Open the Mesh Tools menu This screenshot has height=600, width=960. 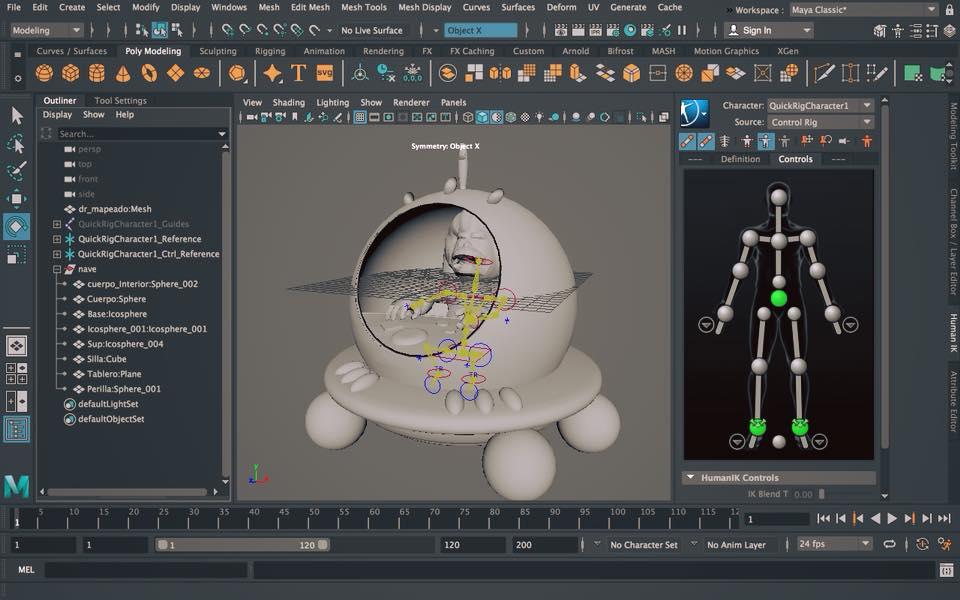click(x=363, y=7)
